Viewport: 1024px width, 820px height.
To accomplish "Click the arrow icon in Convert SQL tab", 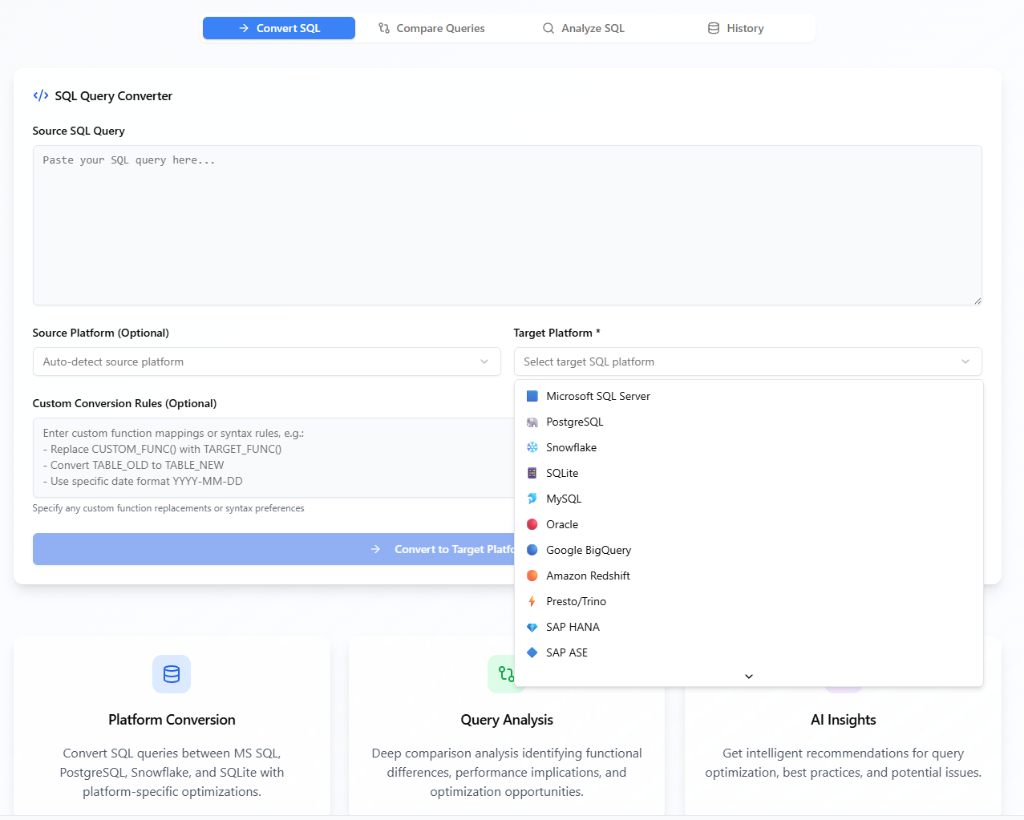I will (244, 28).
